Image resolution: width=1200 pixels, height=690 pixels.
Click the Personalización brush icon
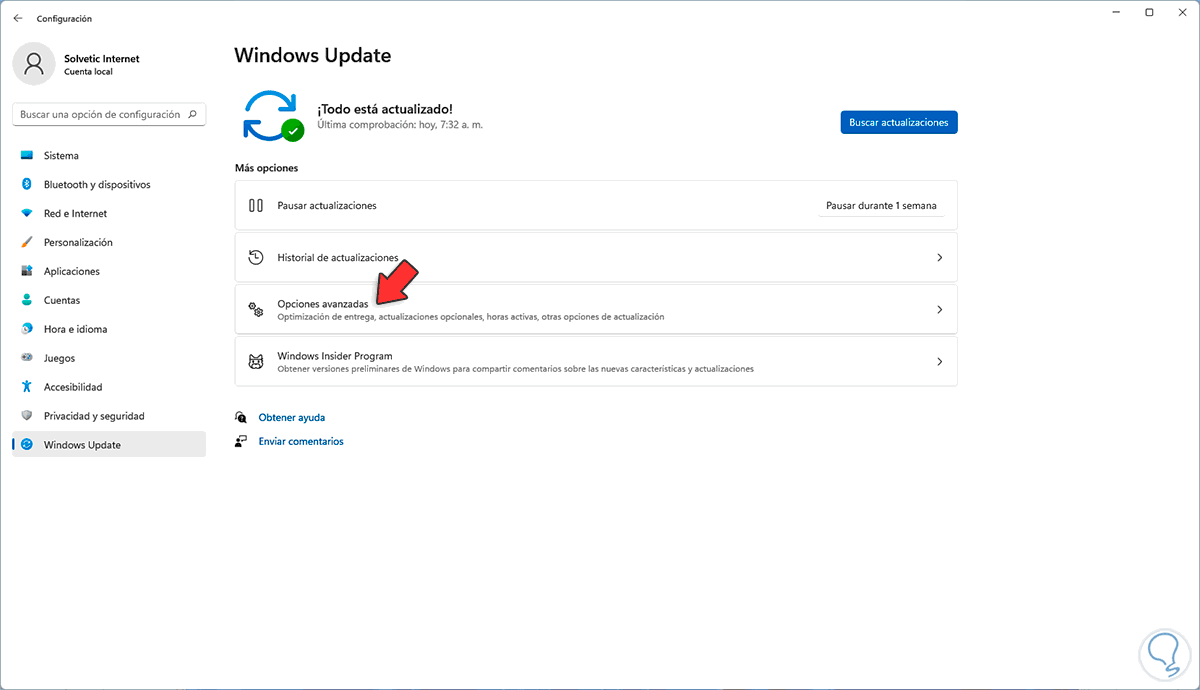point(26,243)
